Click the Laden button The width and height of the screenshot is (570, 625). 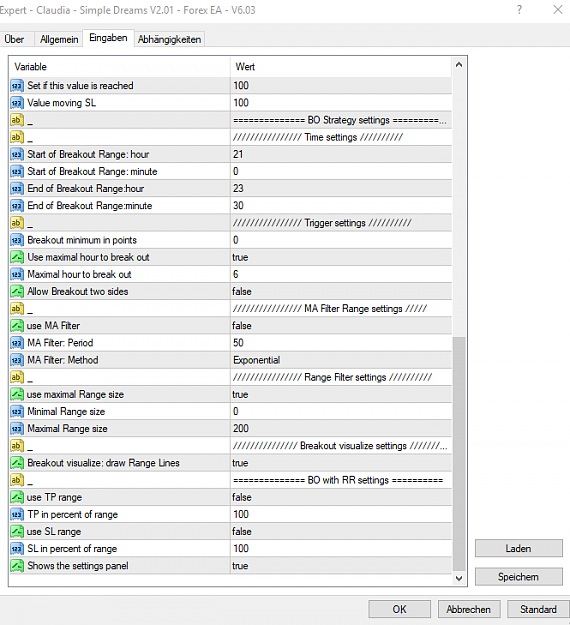519,548
